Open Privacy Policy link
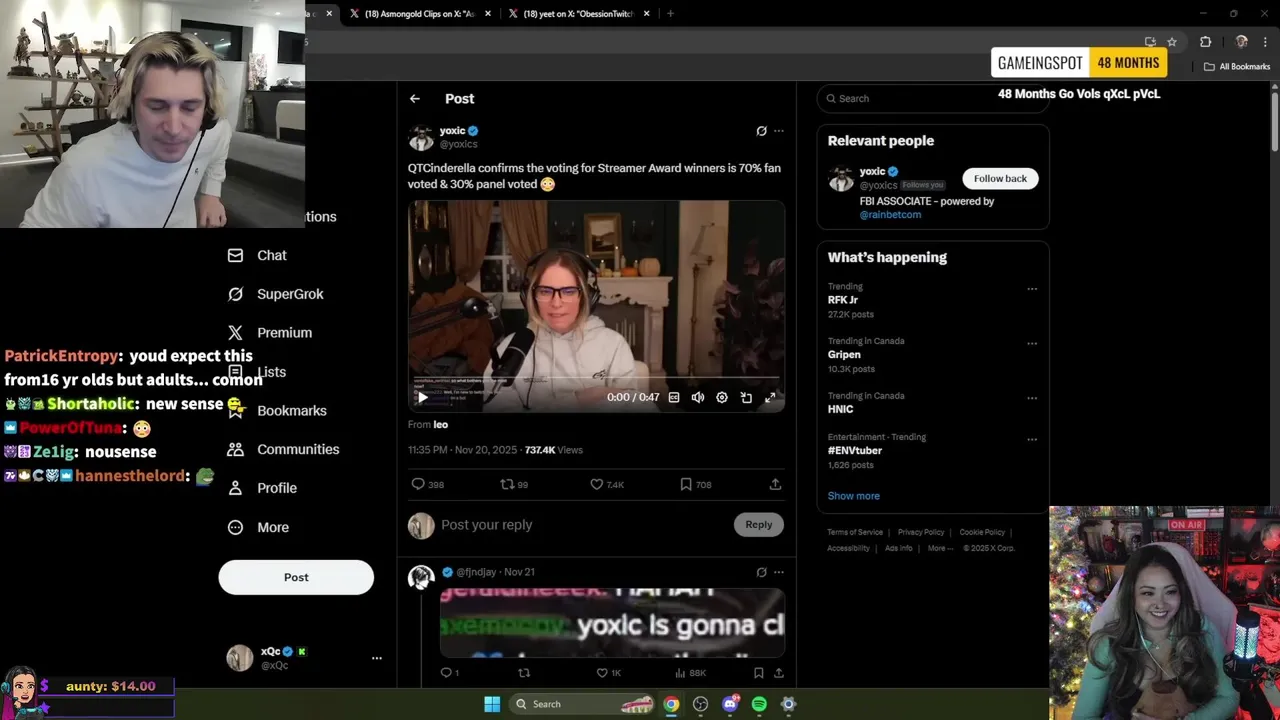 (x=921, y=532)
